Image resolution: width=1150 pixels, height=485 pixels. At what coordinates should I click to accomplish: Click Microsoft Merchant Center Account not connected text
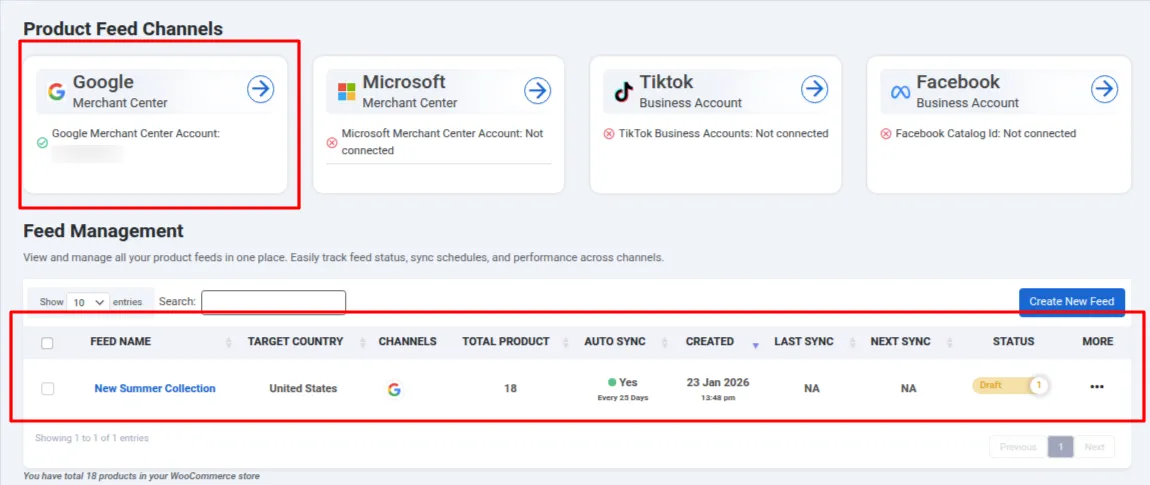442,142
